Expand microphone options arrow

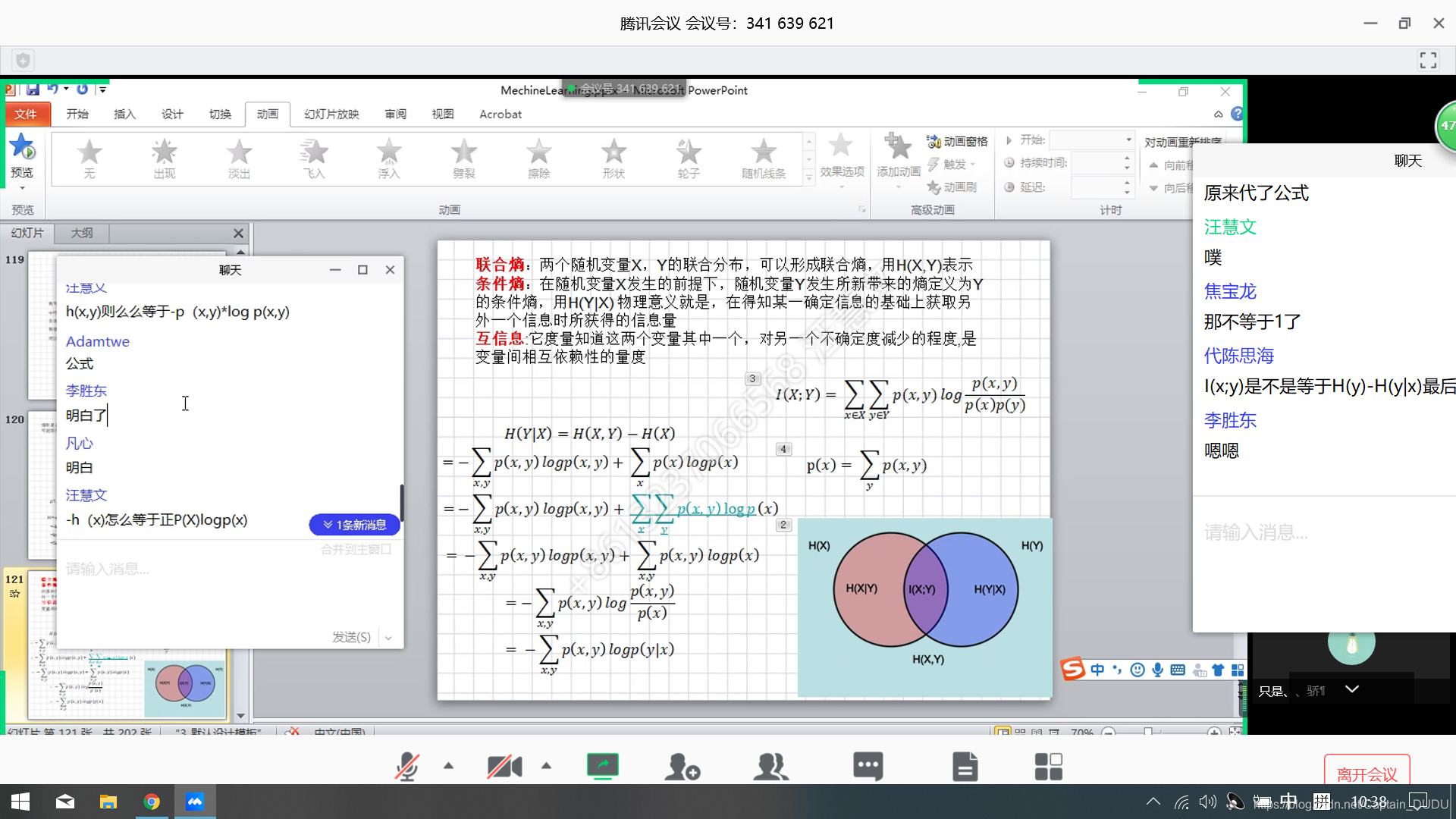click(448, 766)
